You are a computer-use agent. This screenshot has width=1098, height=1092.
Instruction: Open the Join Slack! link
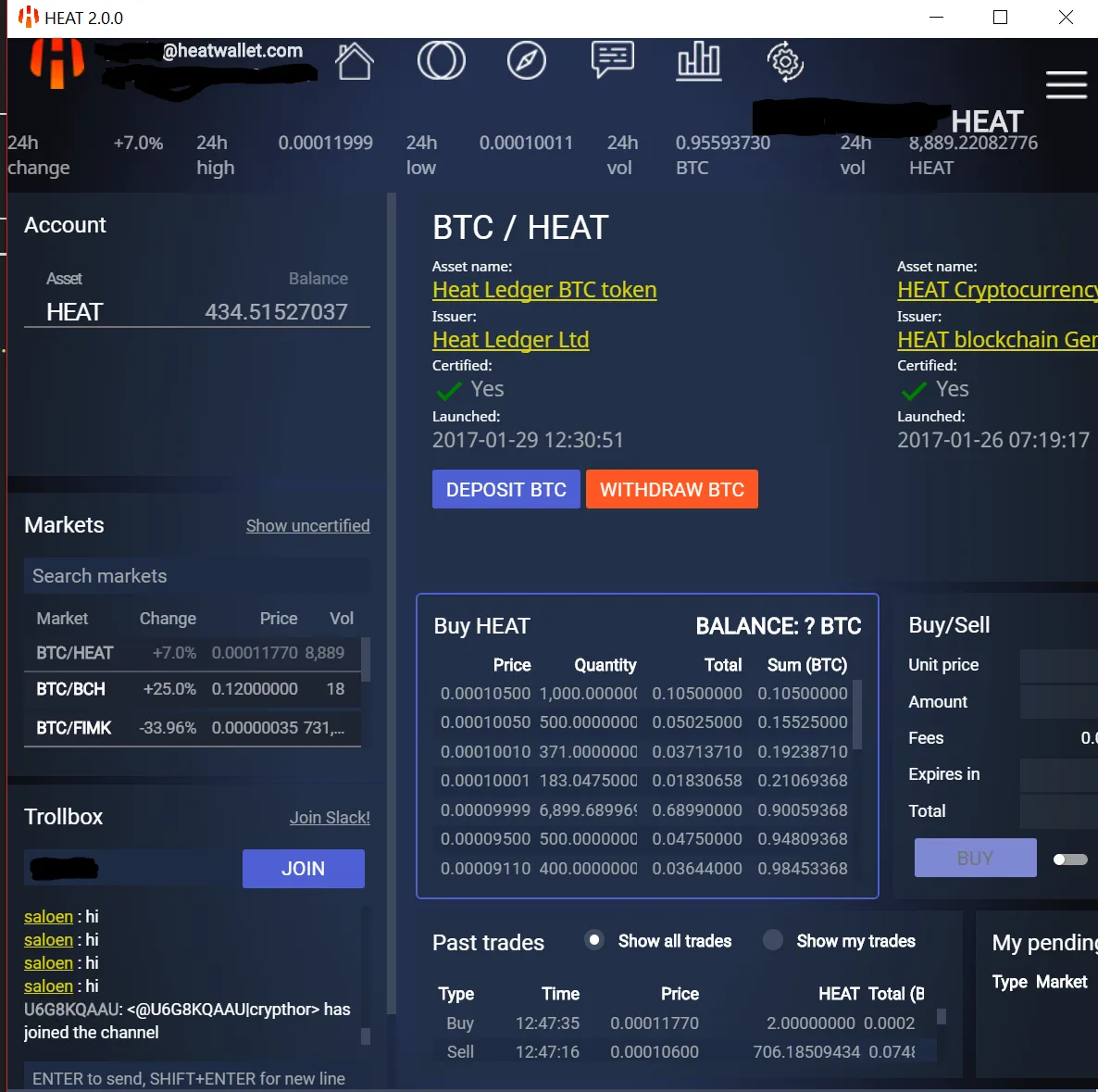330,818
